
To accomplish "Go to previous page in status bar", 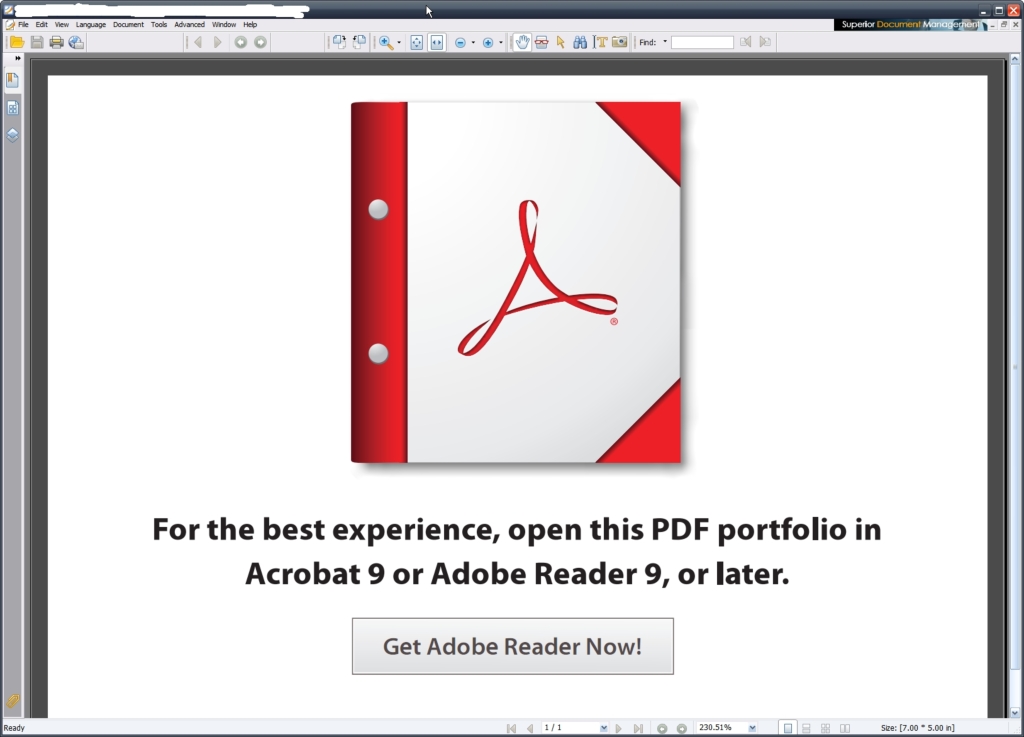I will (x=530, y=728).
